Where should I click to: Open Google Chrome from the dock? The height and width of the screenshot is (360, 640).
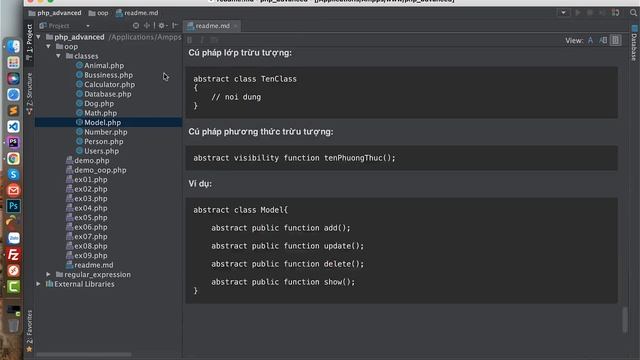pos(13,158)
